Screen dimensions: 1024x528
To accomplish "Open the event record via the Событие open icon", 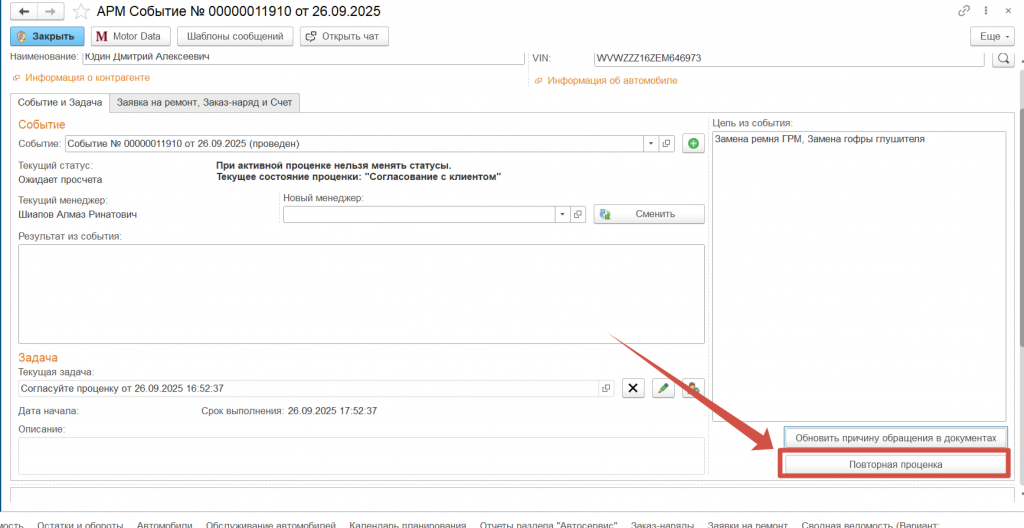I will (667, 143).
